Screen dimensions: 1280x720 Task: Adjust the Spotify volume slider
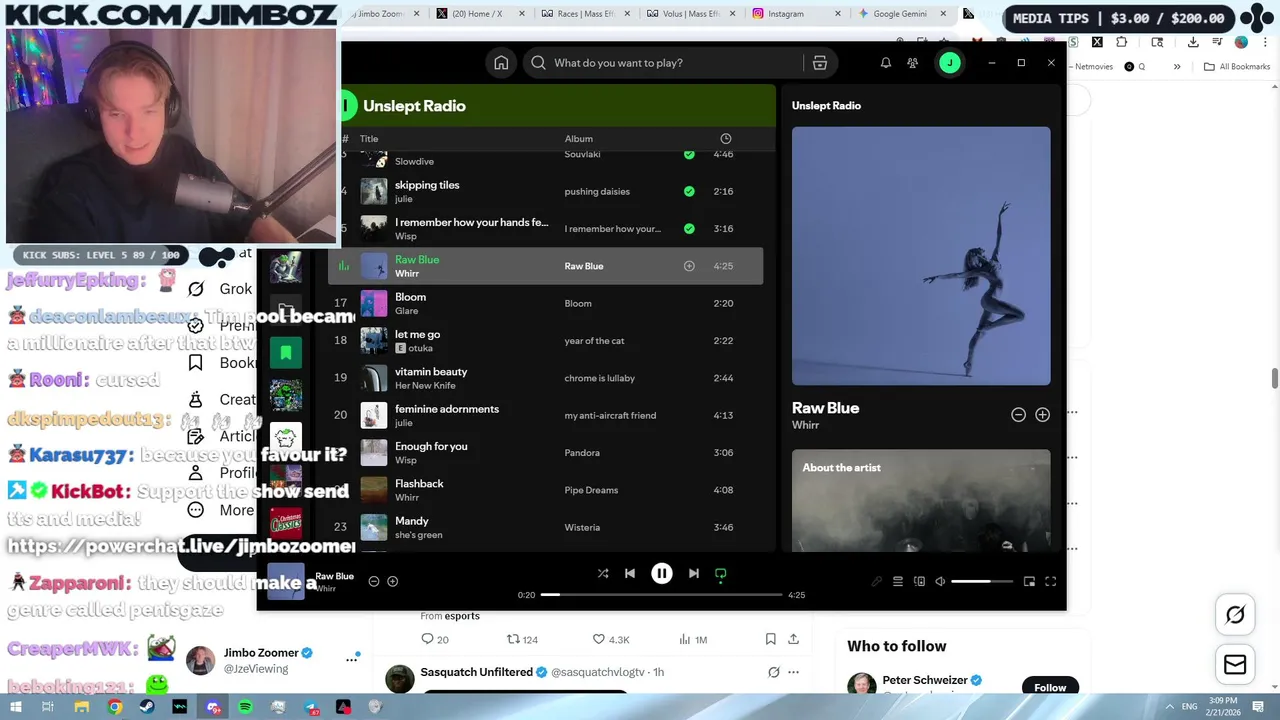981,581
